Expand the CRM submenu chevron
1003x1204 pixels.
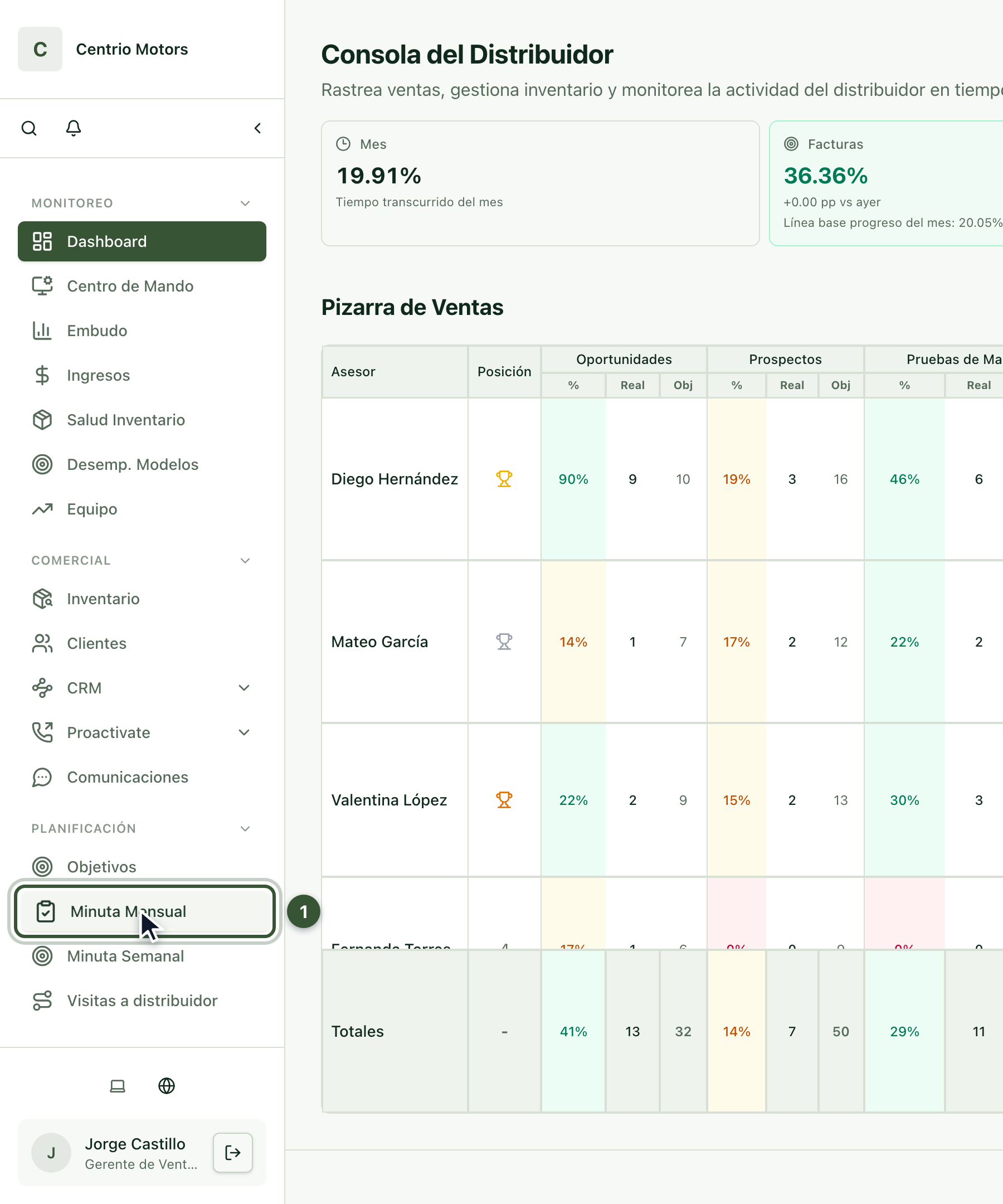click(244, 688)
